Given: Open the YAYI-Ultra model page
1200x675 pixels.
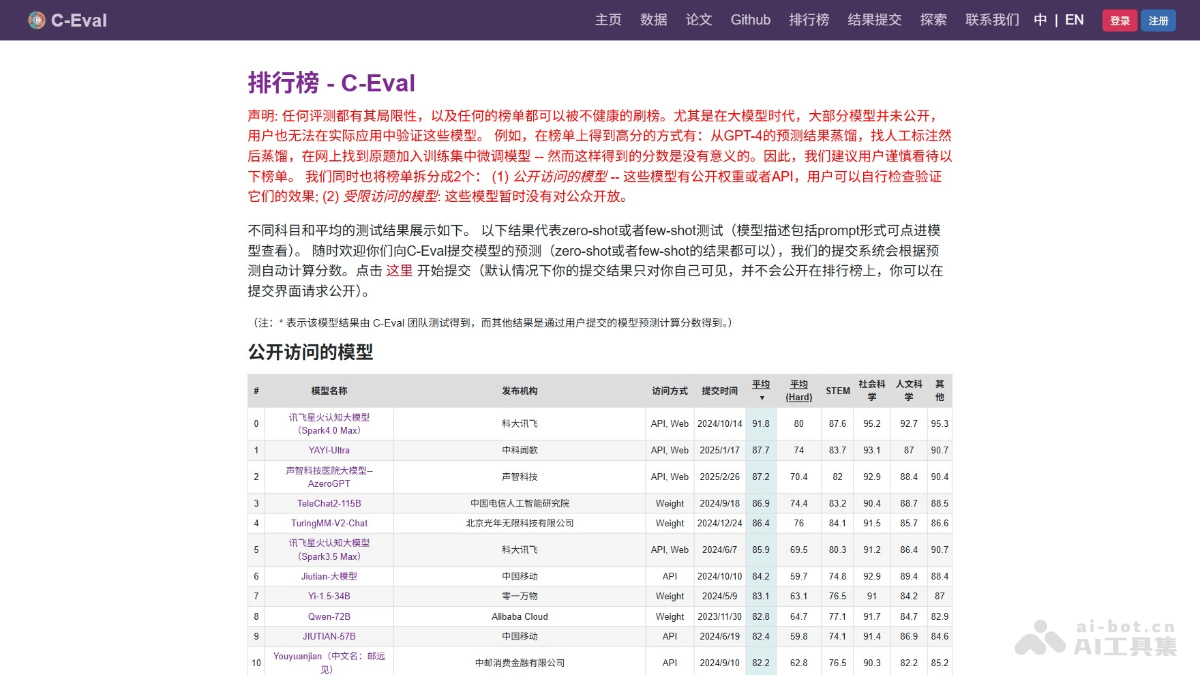Looking at the screenshot, I should 330,450.
